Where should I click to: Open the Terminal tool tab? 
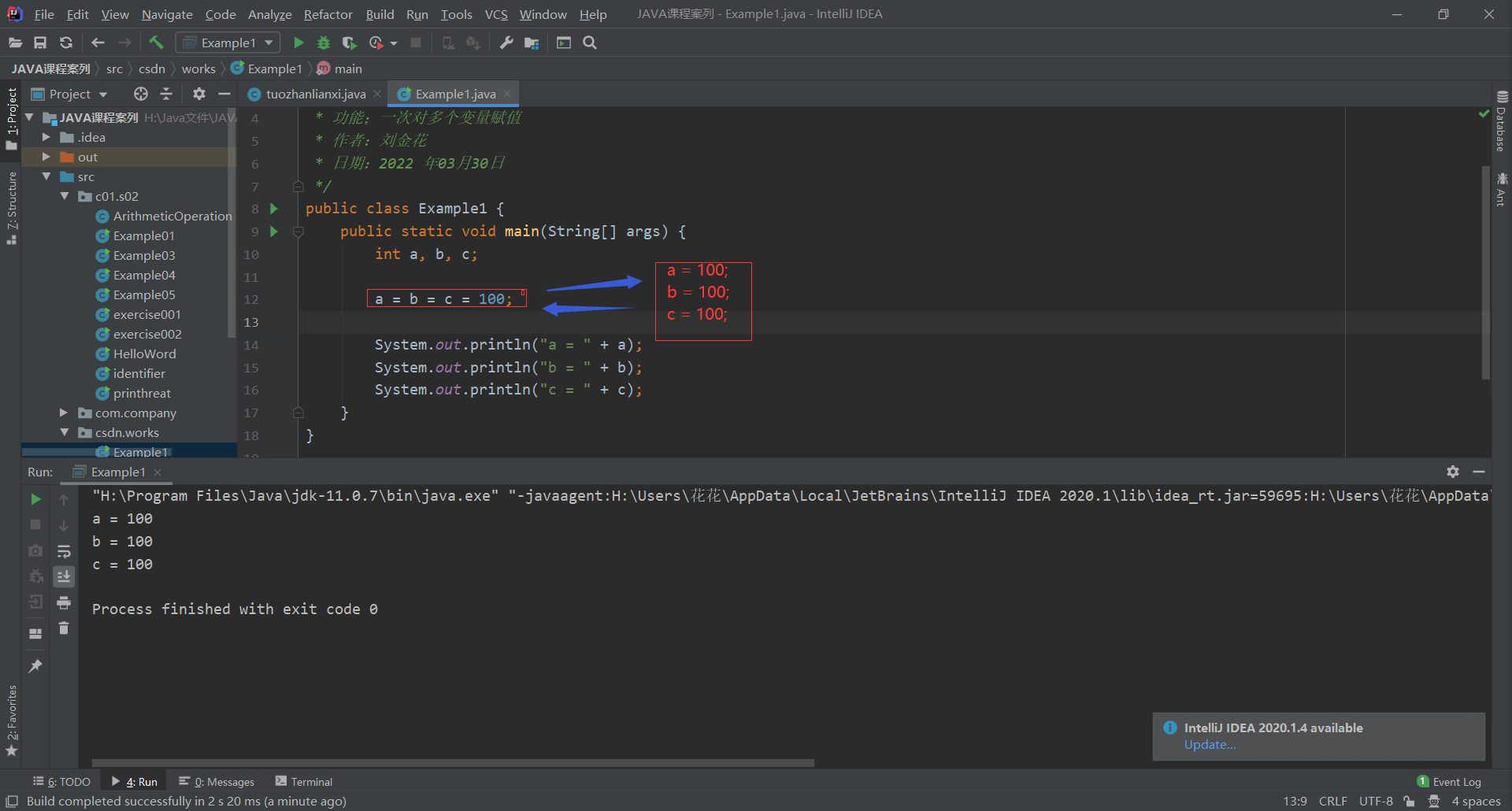pos(304,781)
